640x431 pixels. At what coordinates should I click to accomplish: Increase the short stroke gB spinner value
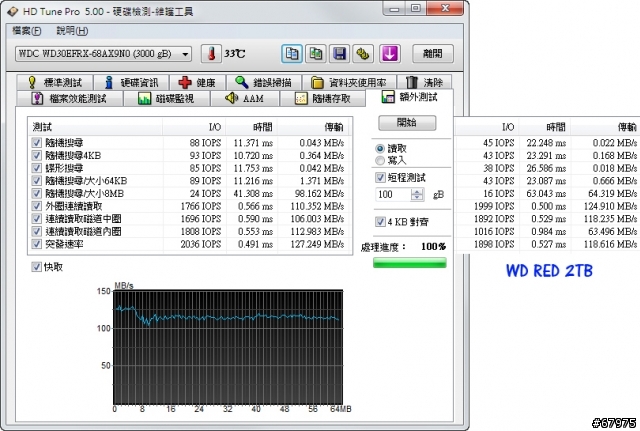[417, 191]
